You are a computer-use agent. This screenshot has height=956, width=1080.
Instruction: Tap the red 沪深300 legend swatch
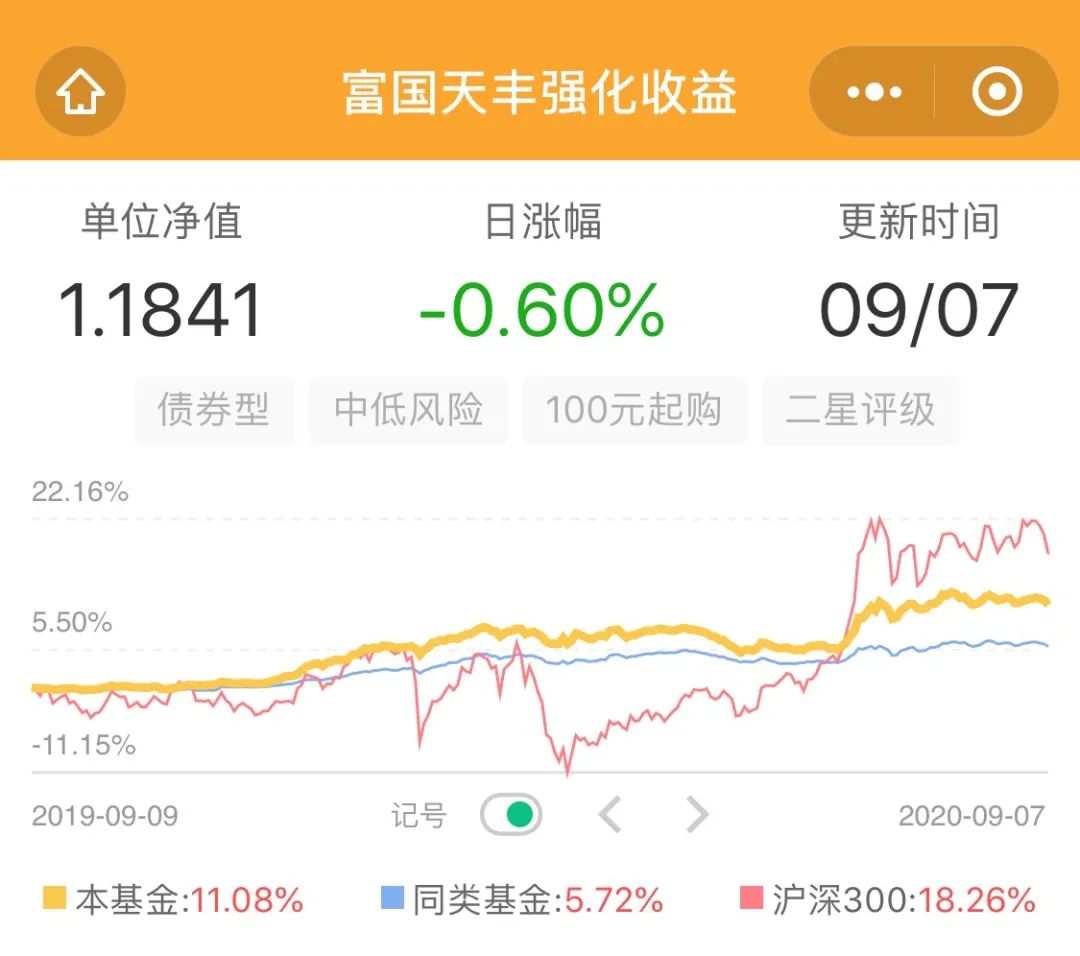pyautogui.click(x=751, y=899)
